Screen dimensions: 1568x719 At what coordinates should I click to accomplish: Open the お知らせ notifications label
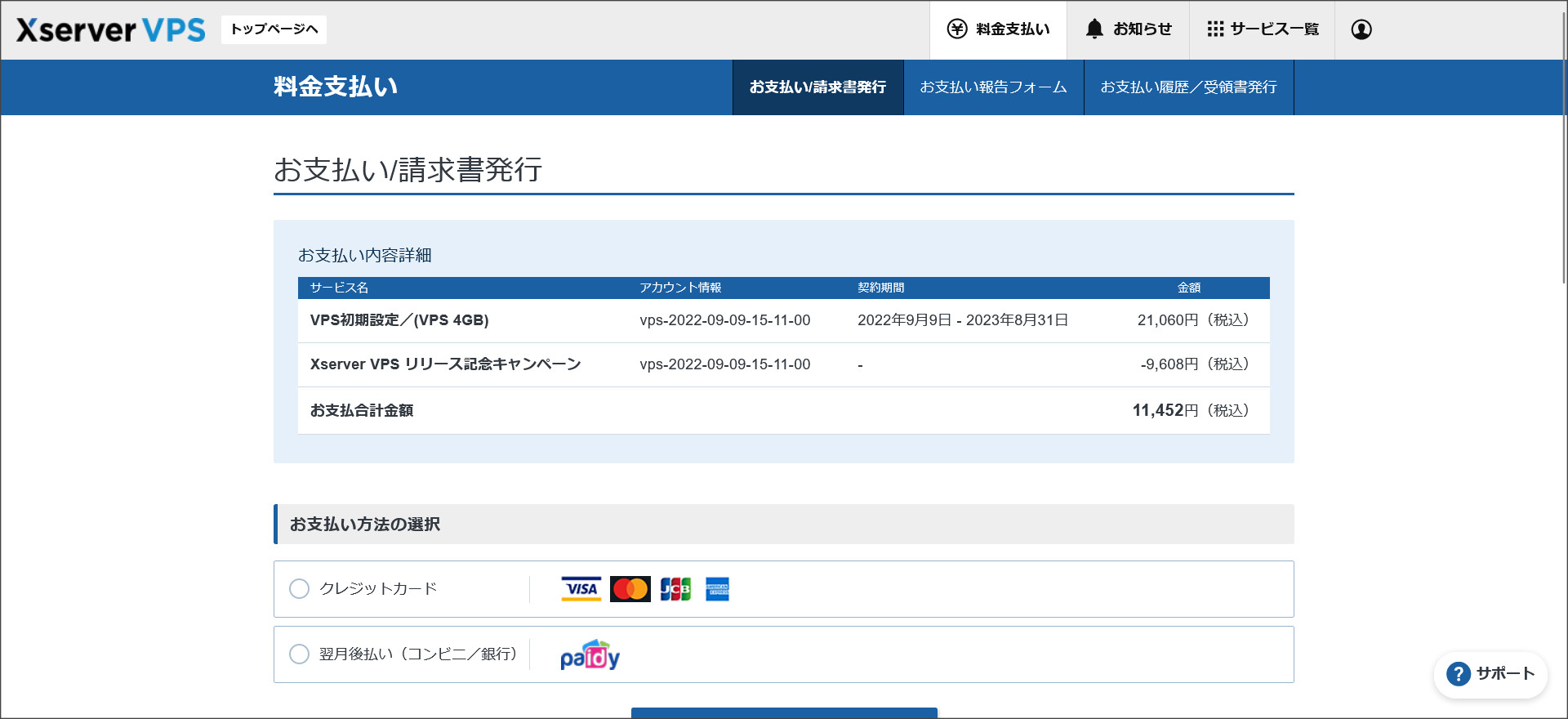1143,29
